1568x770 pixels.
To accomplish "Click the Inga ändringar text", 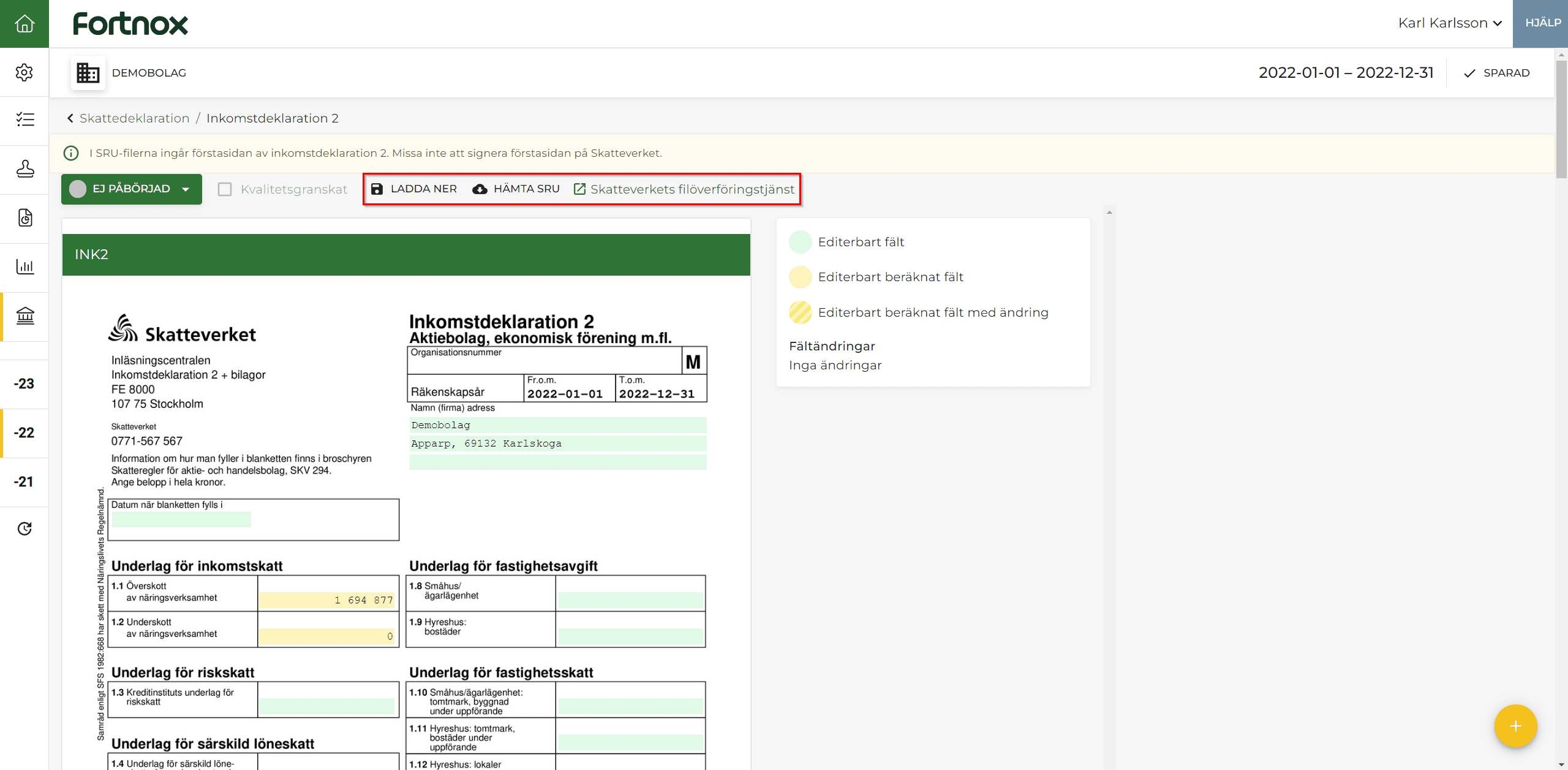I will click(835, 365).
